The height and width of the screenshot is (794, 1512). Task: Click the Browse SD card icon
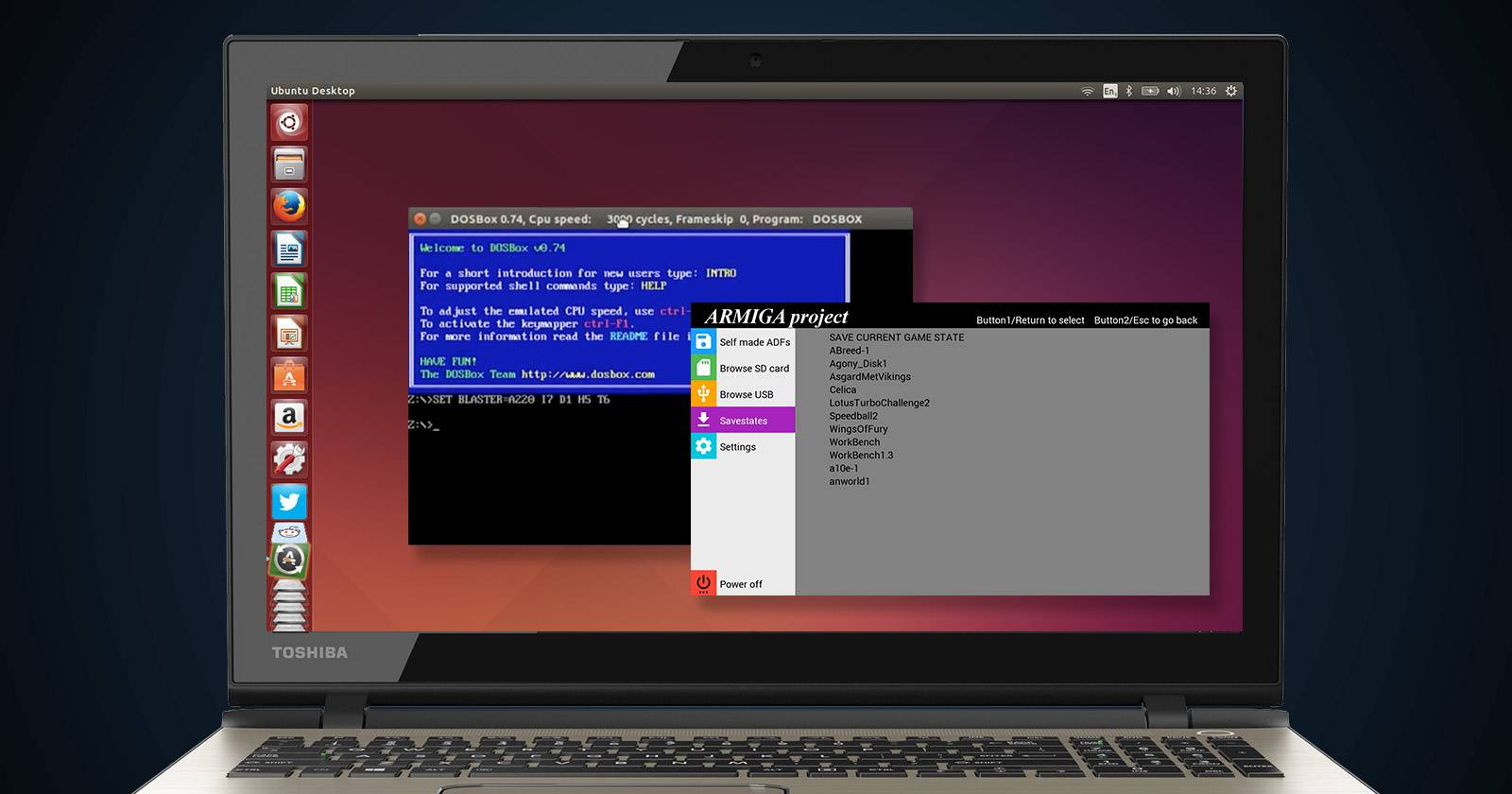coord(703,368)
